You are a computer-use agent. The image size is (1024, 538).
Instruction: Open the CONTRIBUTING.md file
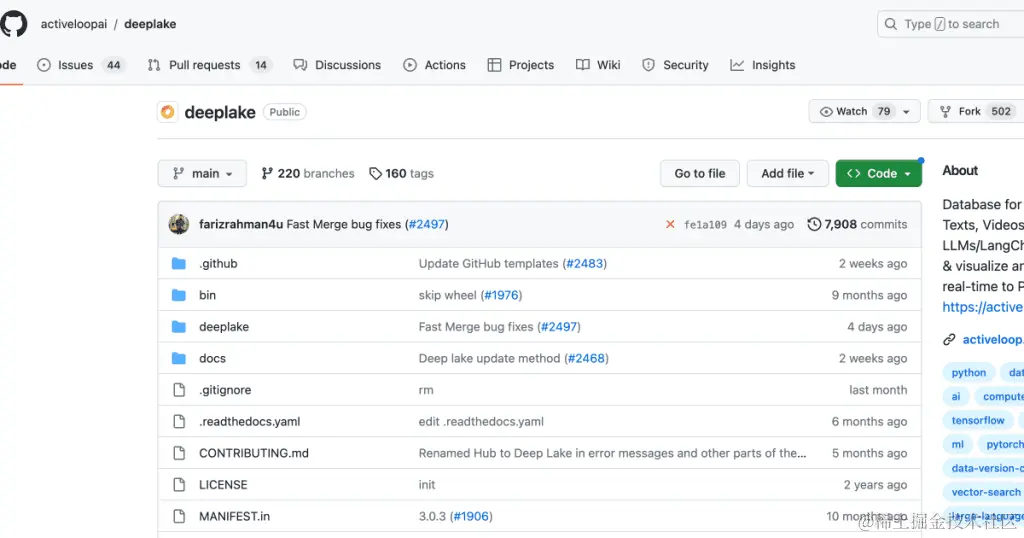coord(254,452)
